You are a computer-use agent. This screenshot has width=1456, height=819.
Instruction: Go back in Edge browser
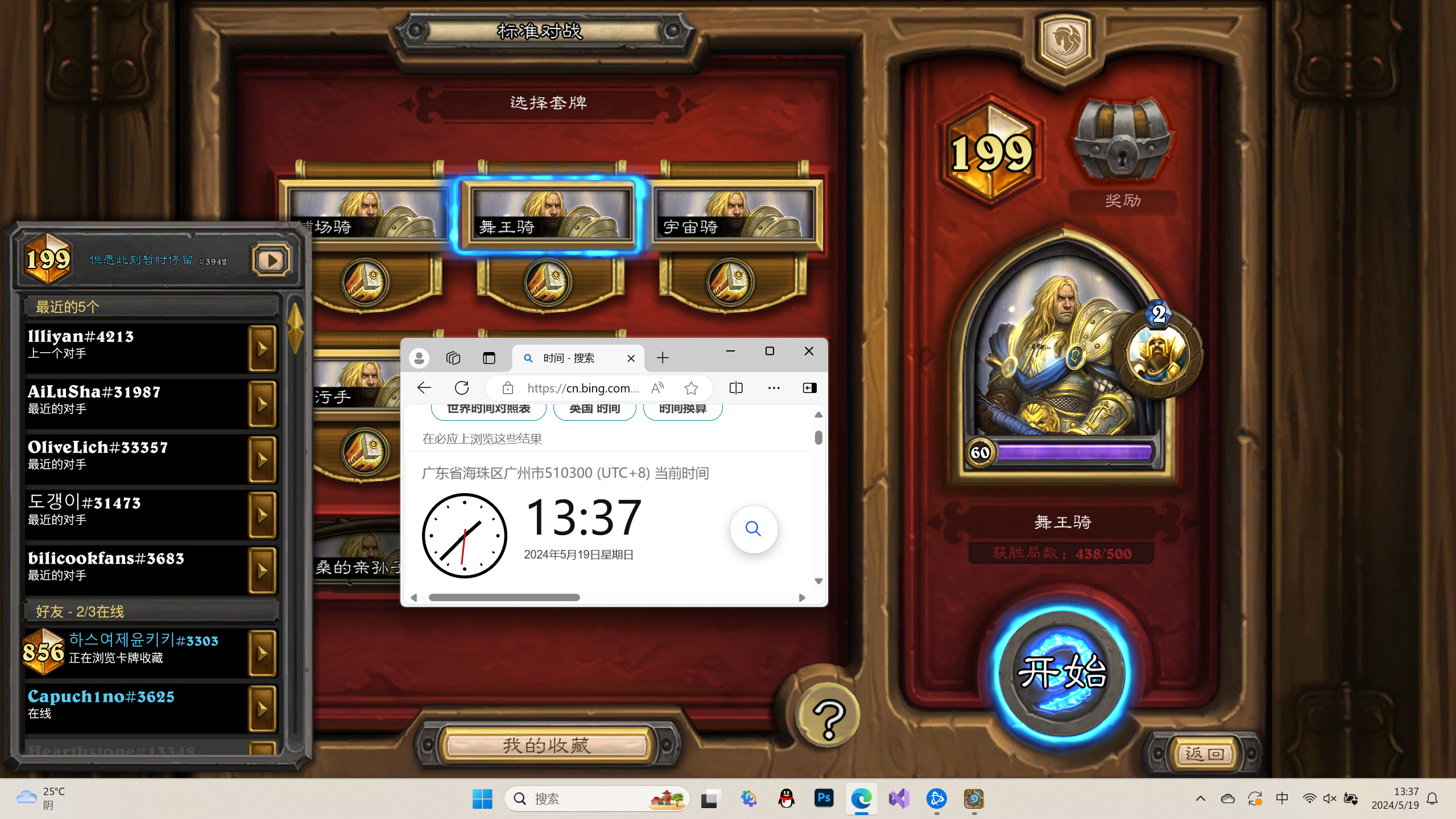point(424,388)
